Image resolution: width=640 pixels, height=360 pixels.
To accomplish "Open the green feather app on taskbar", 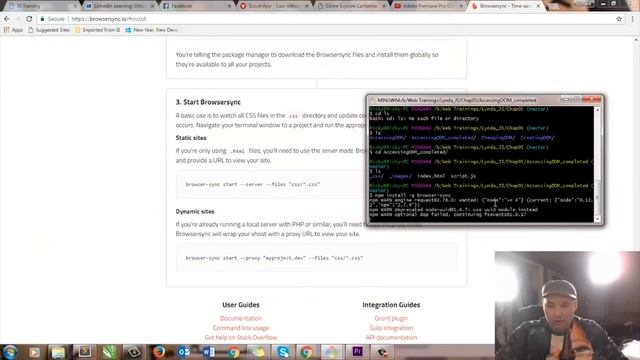I will coord(109,352).
